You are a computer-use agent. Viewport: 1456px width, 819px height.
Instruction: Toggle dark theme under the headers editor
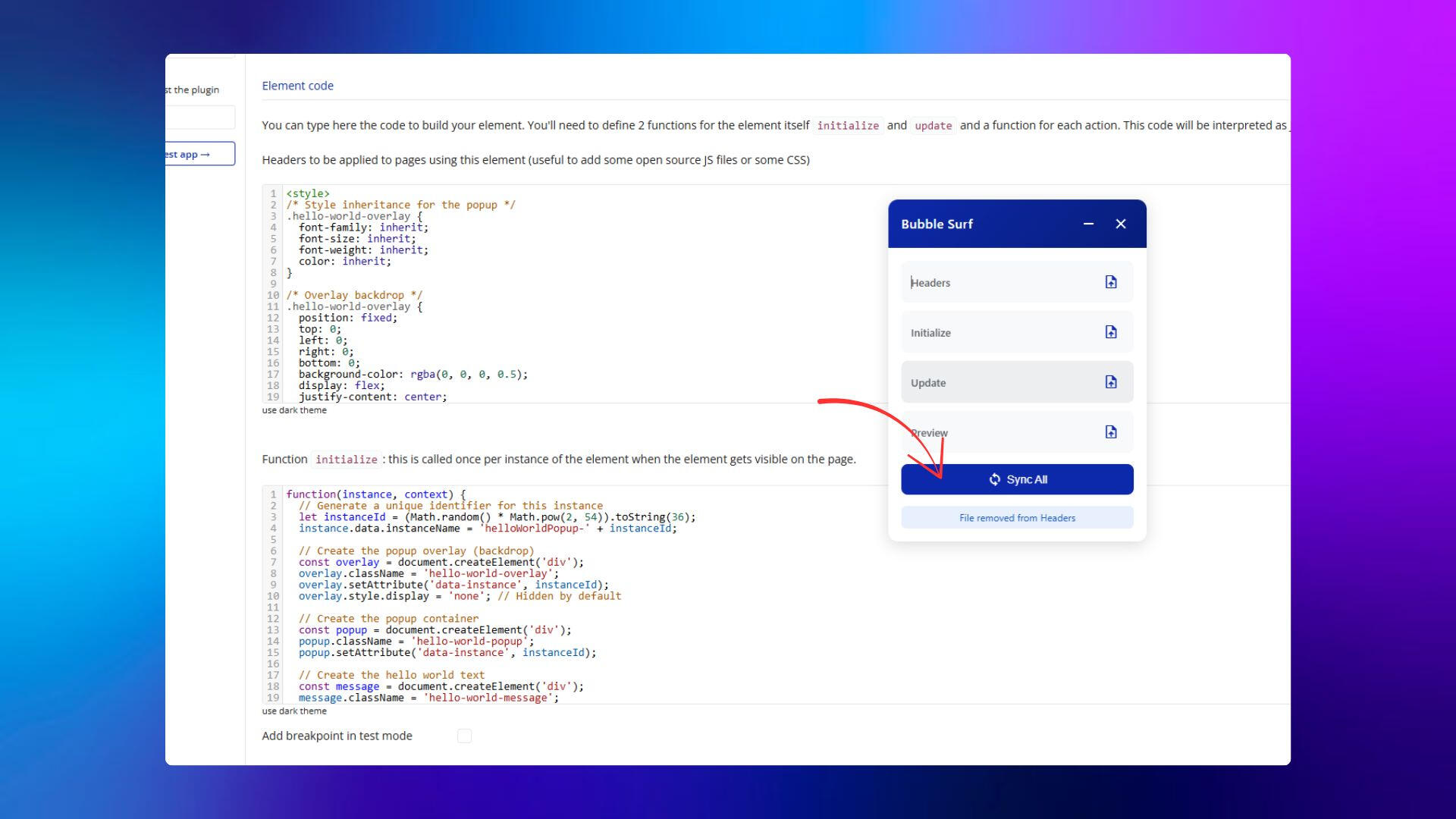click(x=294, y=410)
